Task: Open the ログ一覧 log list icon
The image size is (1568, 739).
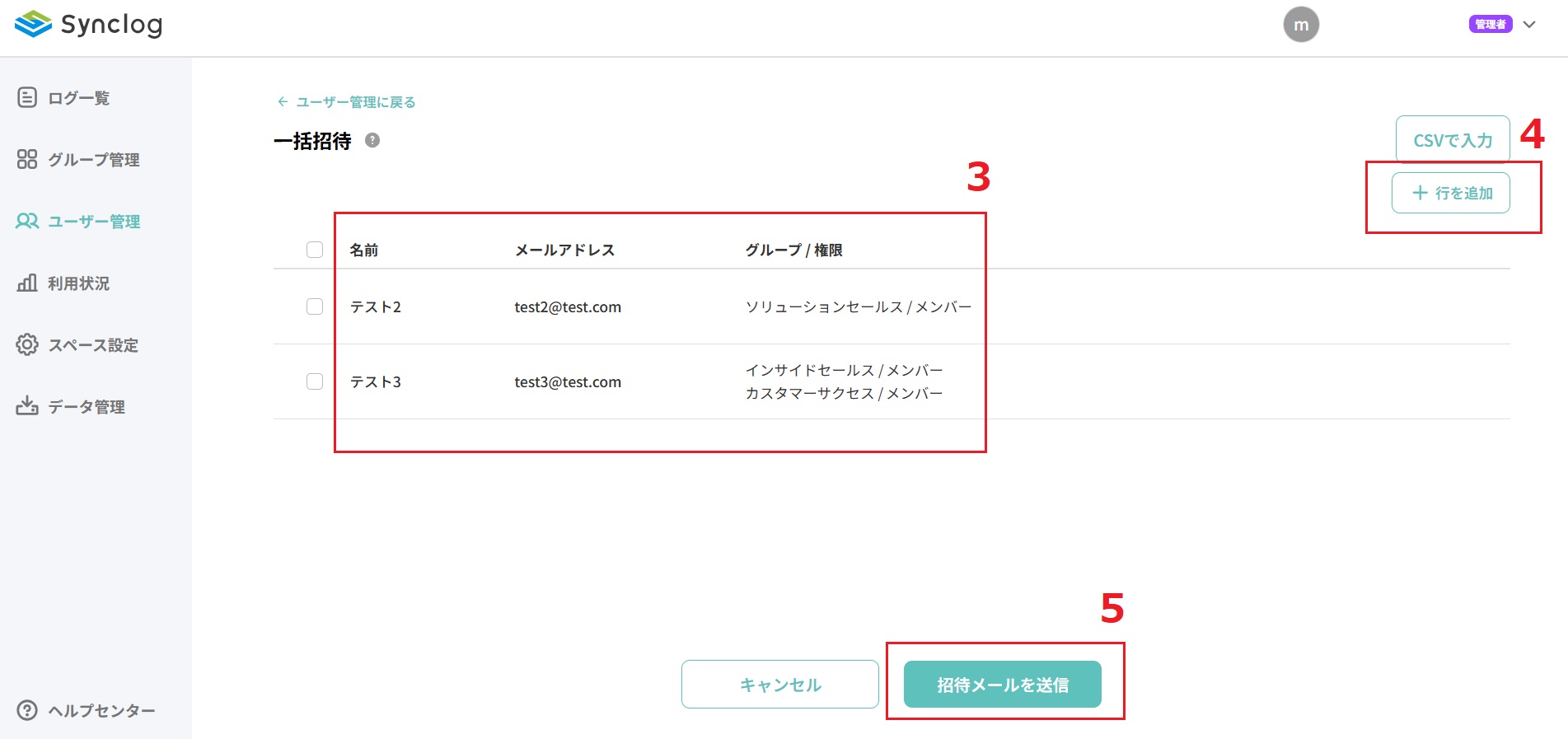Action: (x=27, y=97)
